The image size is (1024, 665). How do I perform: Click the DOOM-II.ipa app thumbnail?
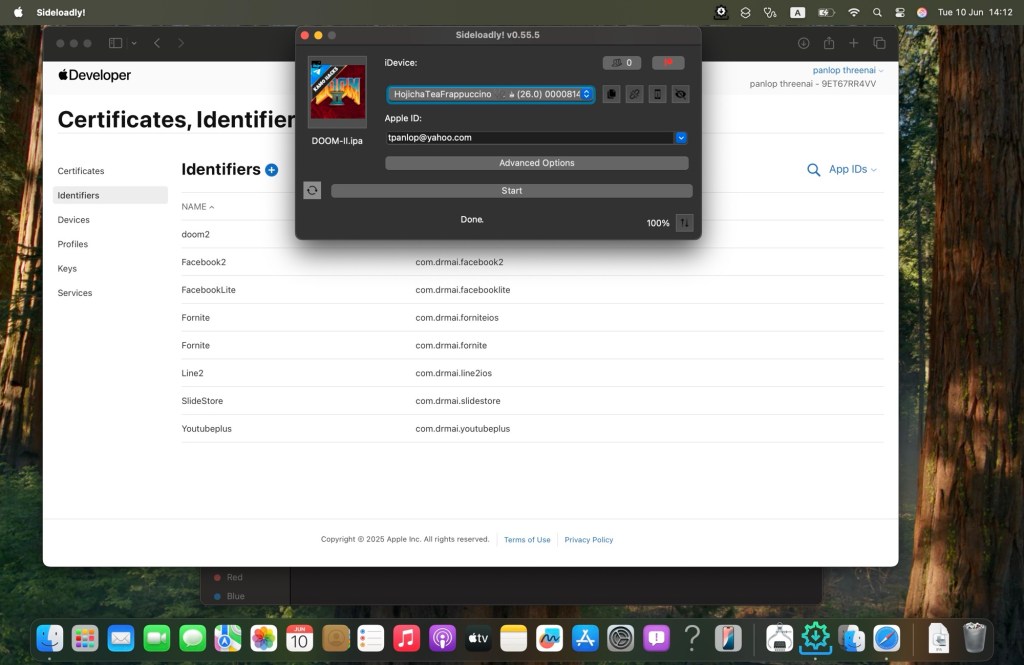[x=337, y=92]
